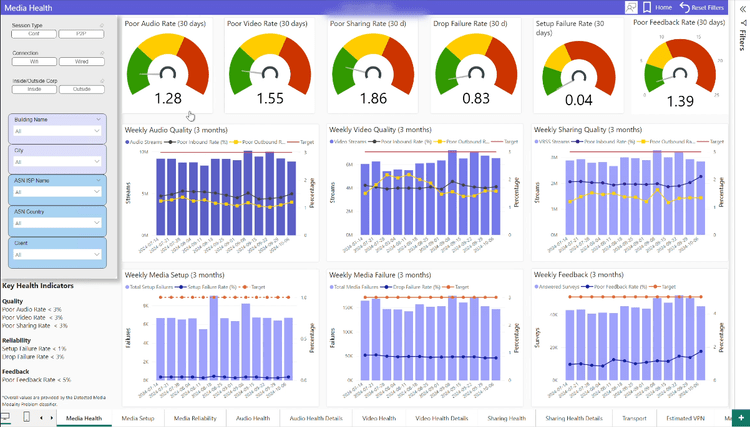Switch to the Media Setup tab
The image size is (750, 427).
(x=138, y=418)
